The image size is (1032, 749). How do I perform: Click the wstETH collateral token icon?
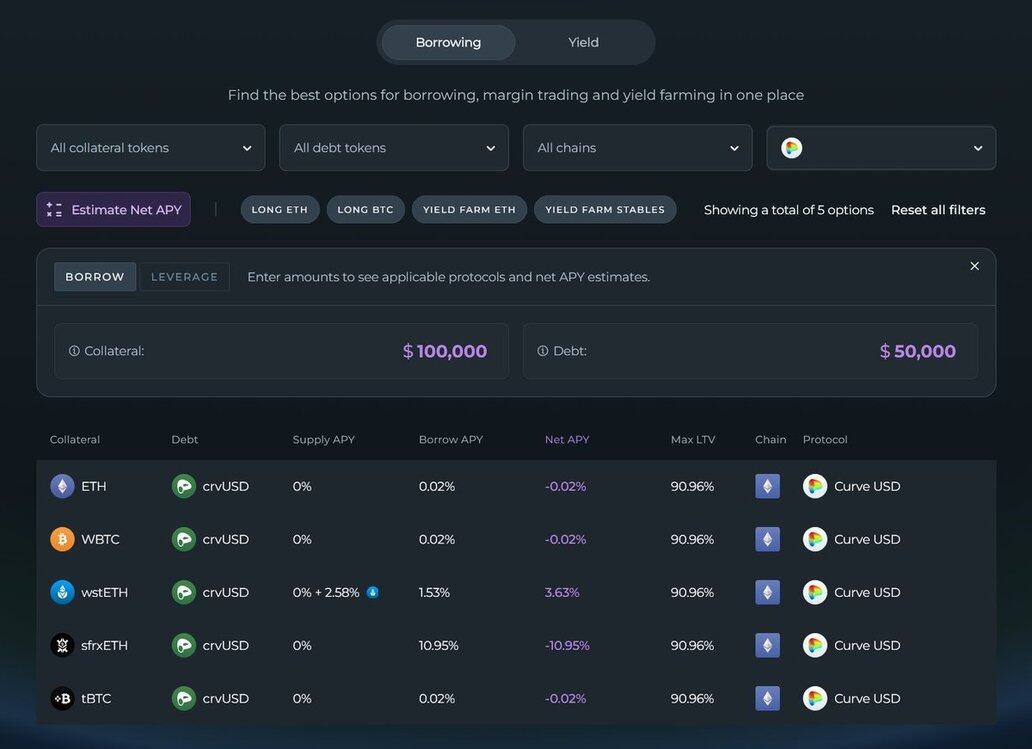(x=62, y=592)
